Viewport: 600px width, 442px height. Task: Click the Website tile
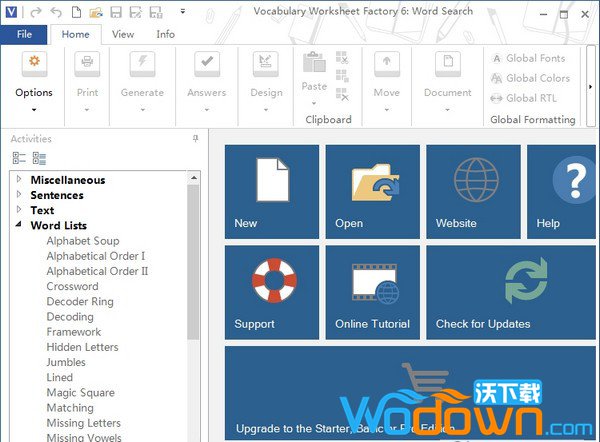pos(473,191)
